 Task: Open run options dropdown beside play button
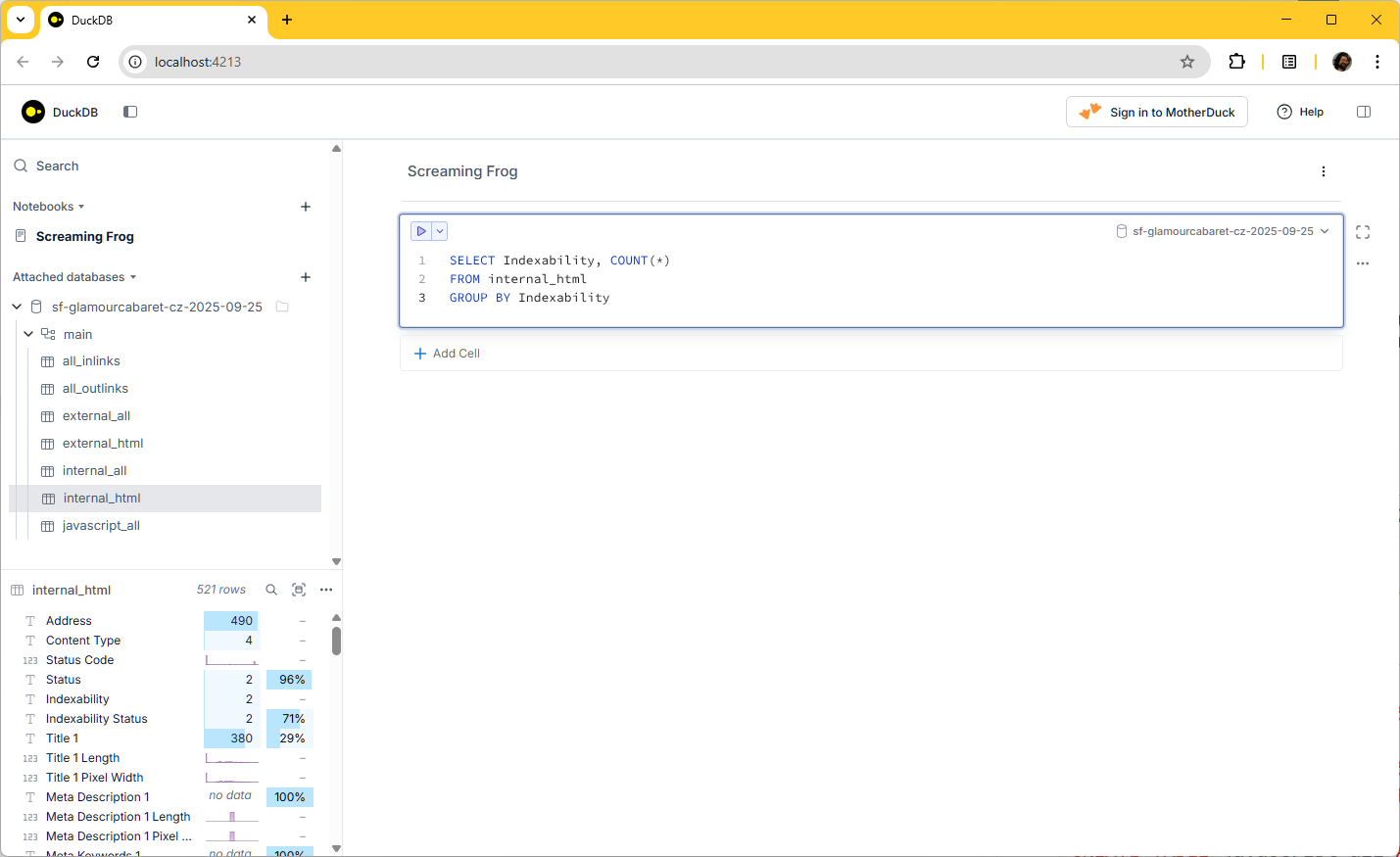coord(440,231)
